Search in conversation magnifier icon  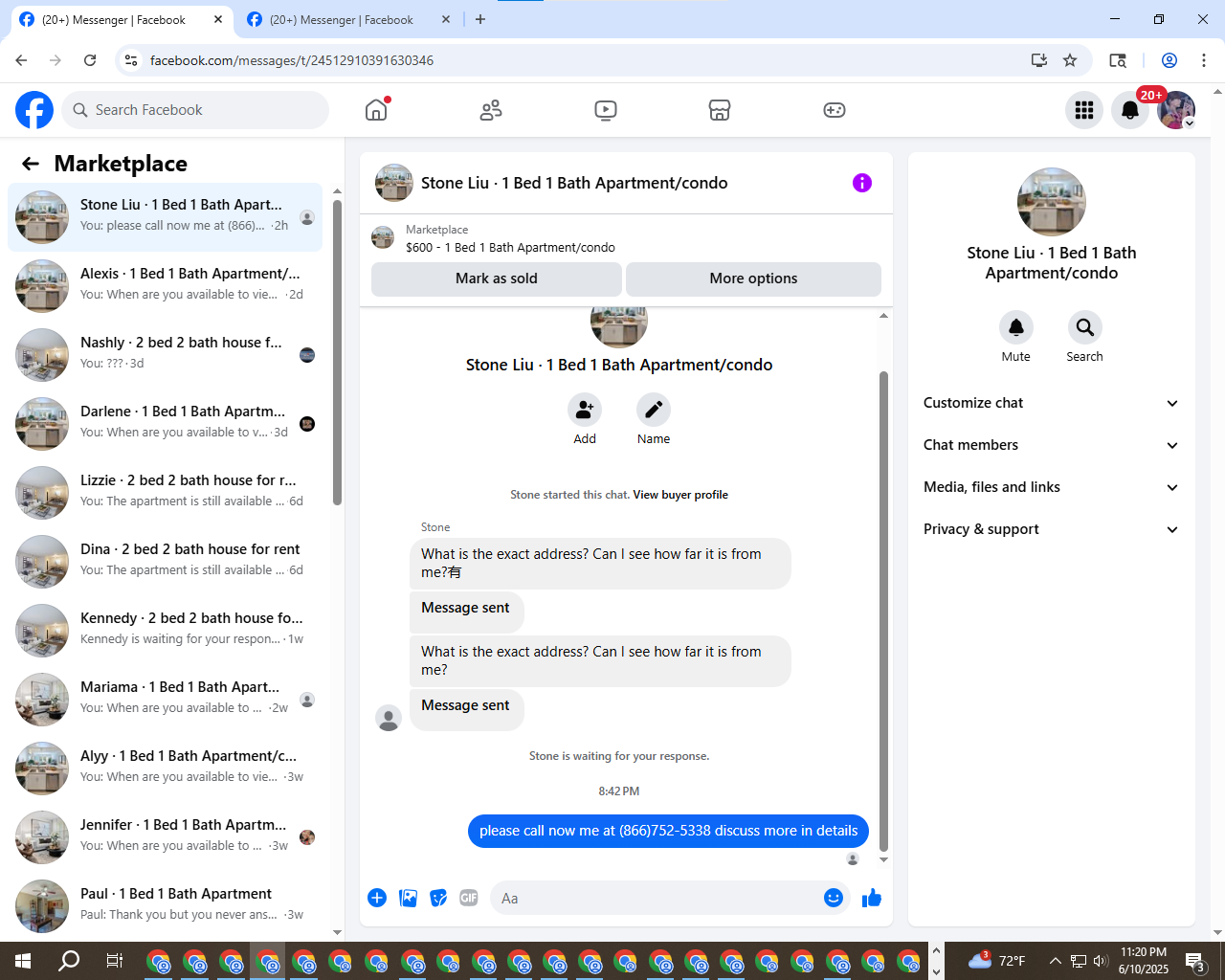tap(1085, 327)
